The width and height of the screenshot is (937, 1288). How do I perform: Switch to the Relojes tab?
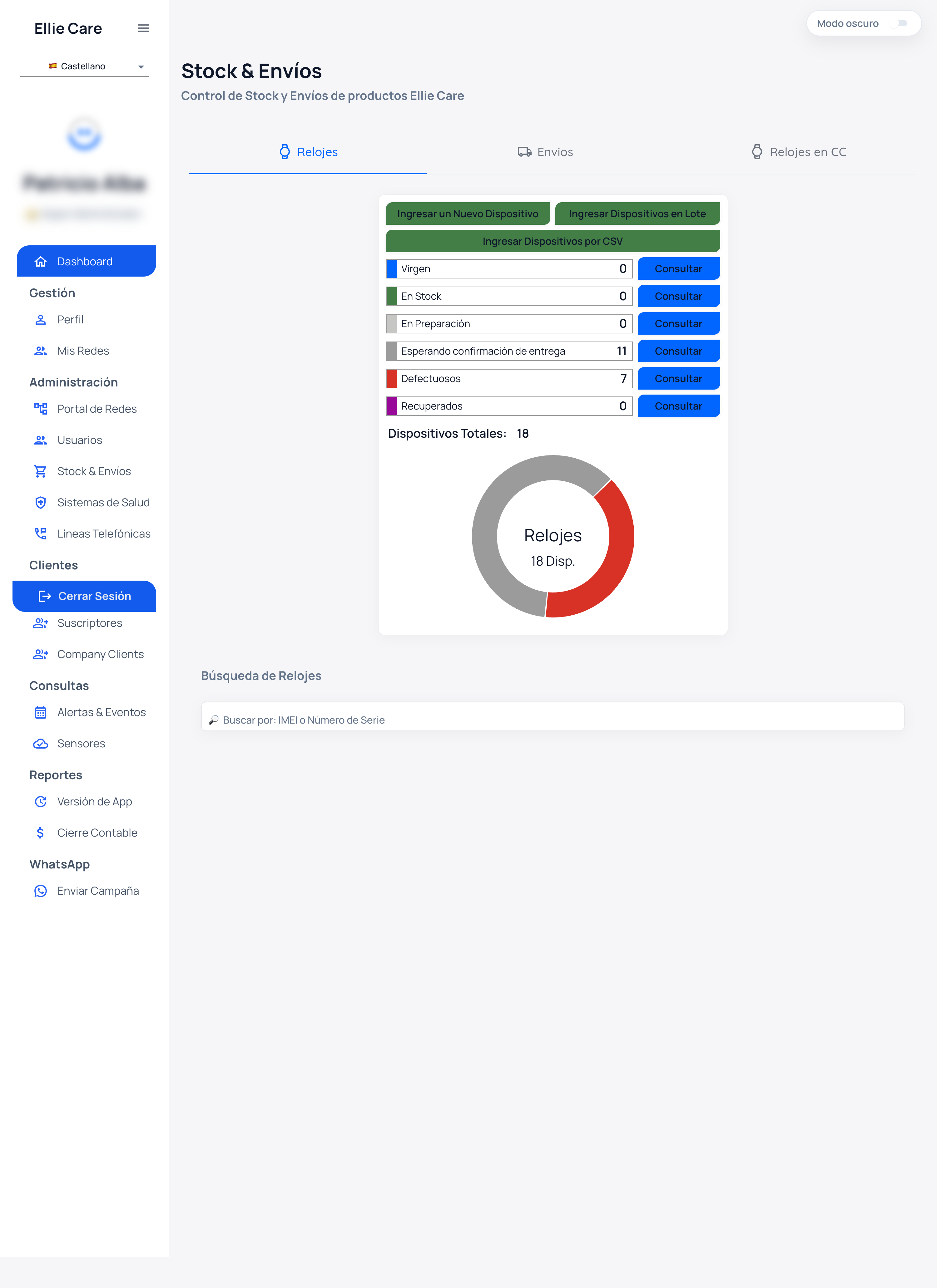pyautogui.click(x=307, y=152)
